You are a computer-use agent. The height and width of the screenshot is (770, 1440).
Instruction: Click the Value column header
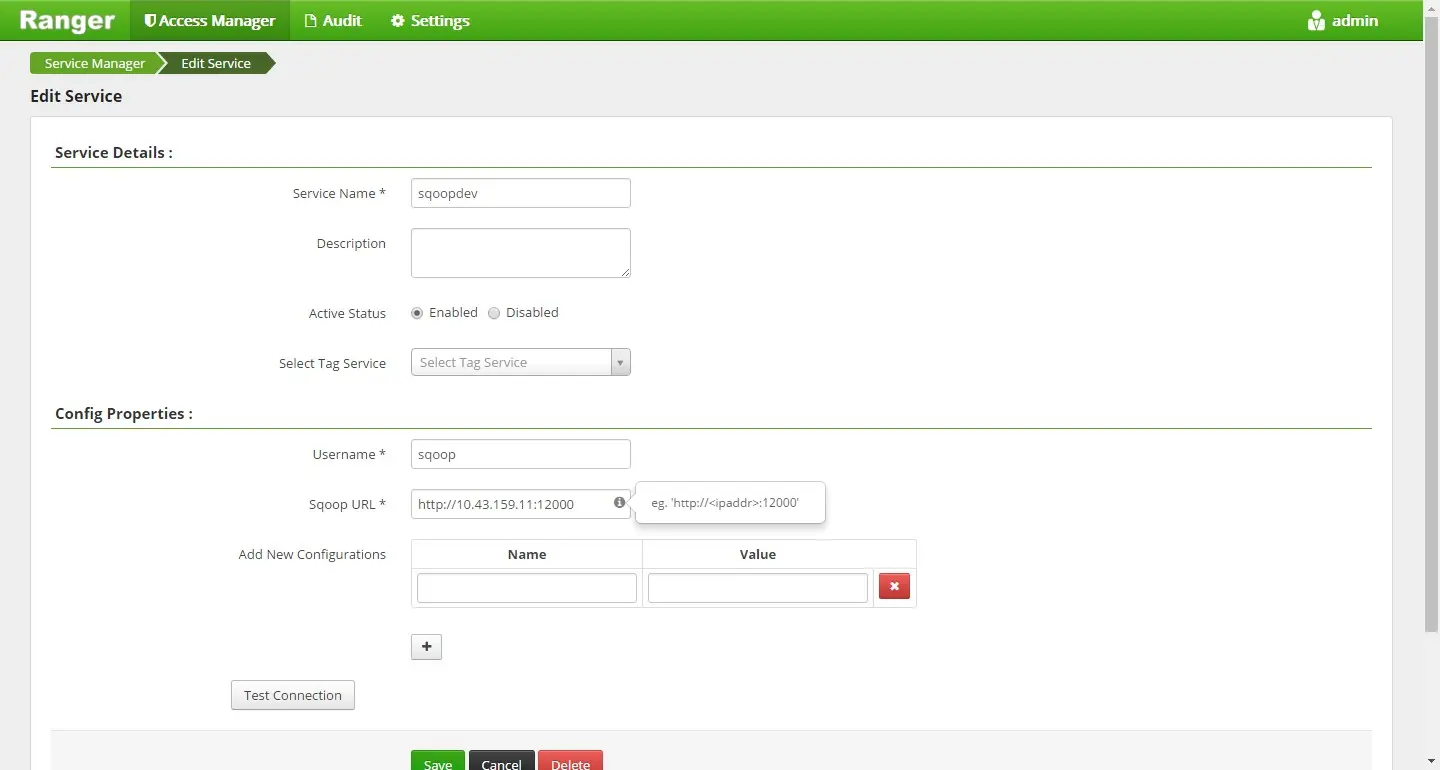click(758, 554)
